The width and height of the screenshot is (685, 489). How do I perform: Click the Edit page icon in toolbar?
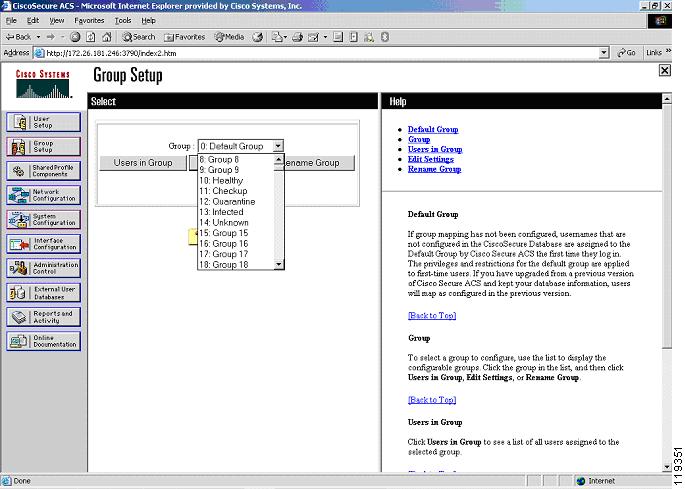point(313,37)
